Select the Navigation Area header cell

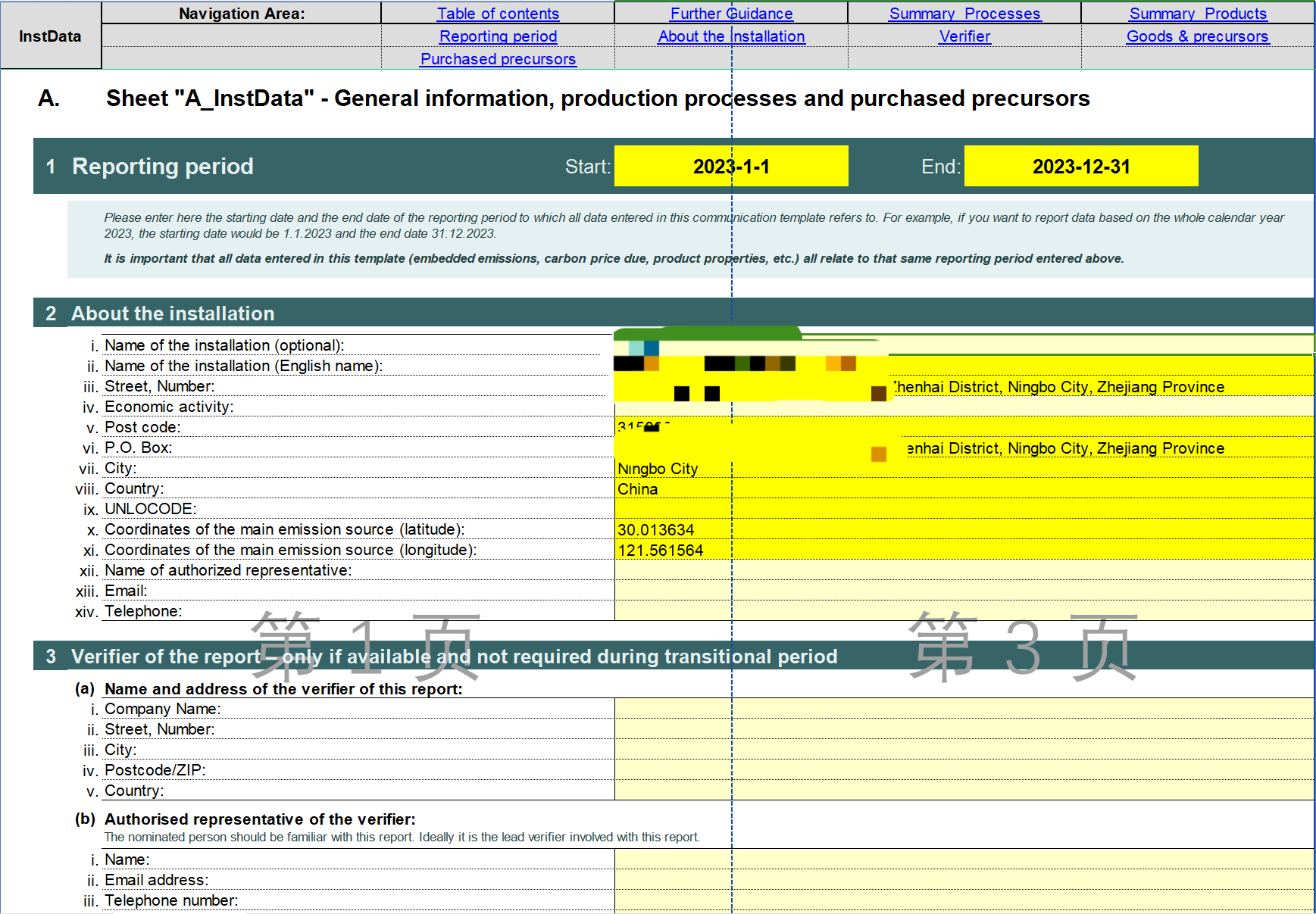tap(242, 14)
